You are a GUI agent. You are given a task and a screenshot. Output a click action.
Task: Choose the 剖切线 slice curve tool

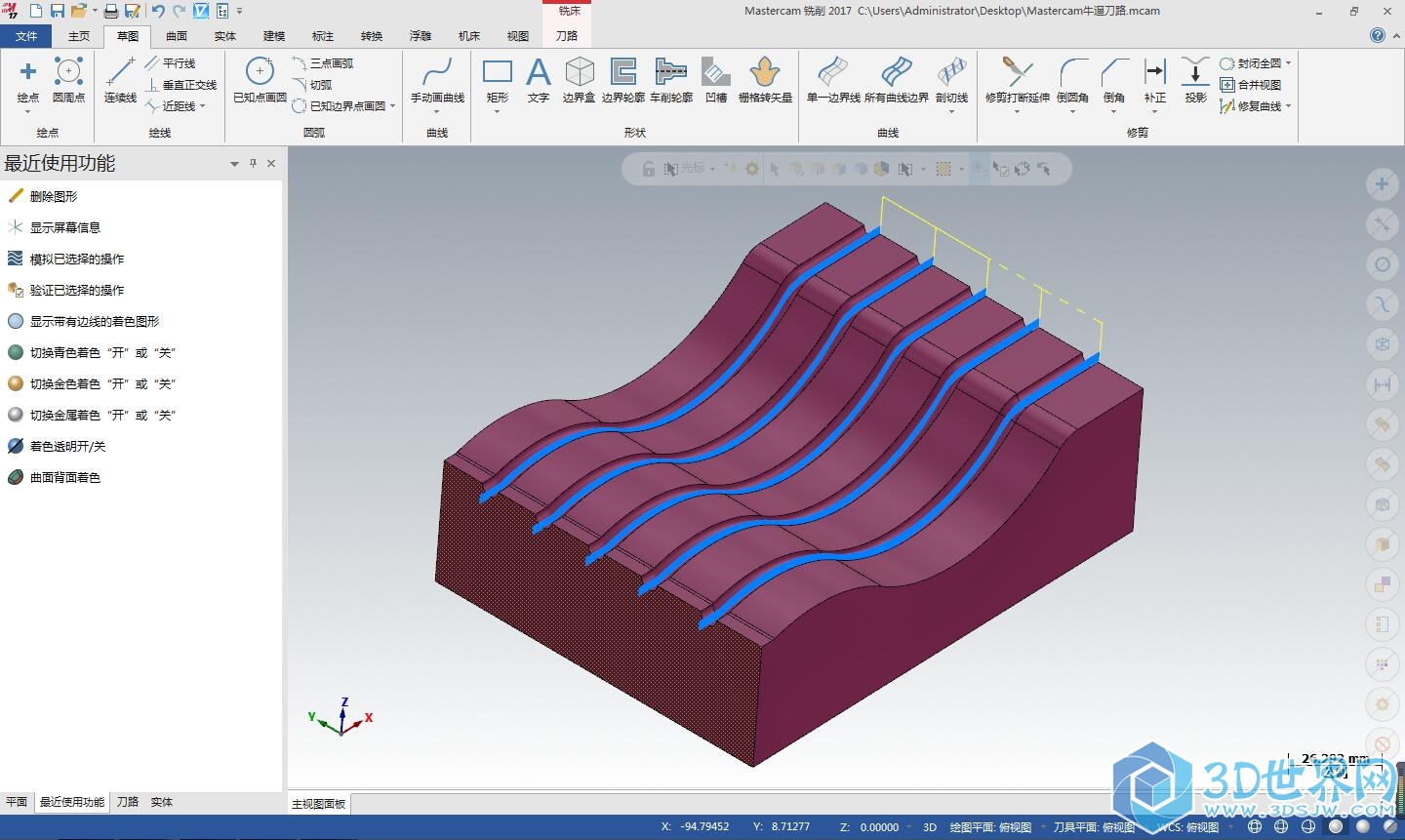tap(951, 78)
